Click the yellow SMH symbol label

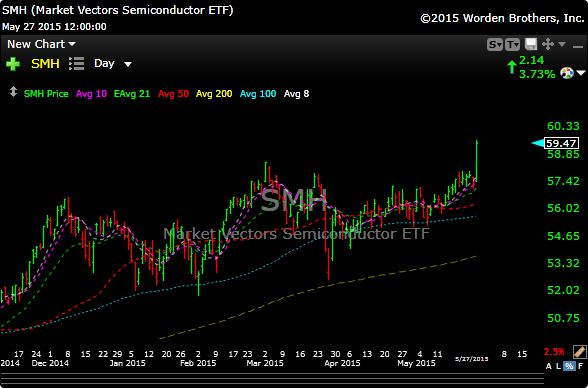pos(45,64)
